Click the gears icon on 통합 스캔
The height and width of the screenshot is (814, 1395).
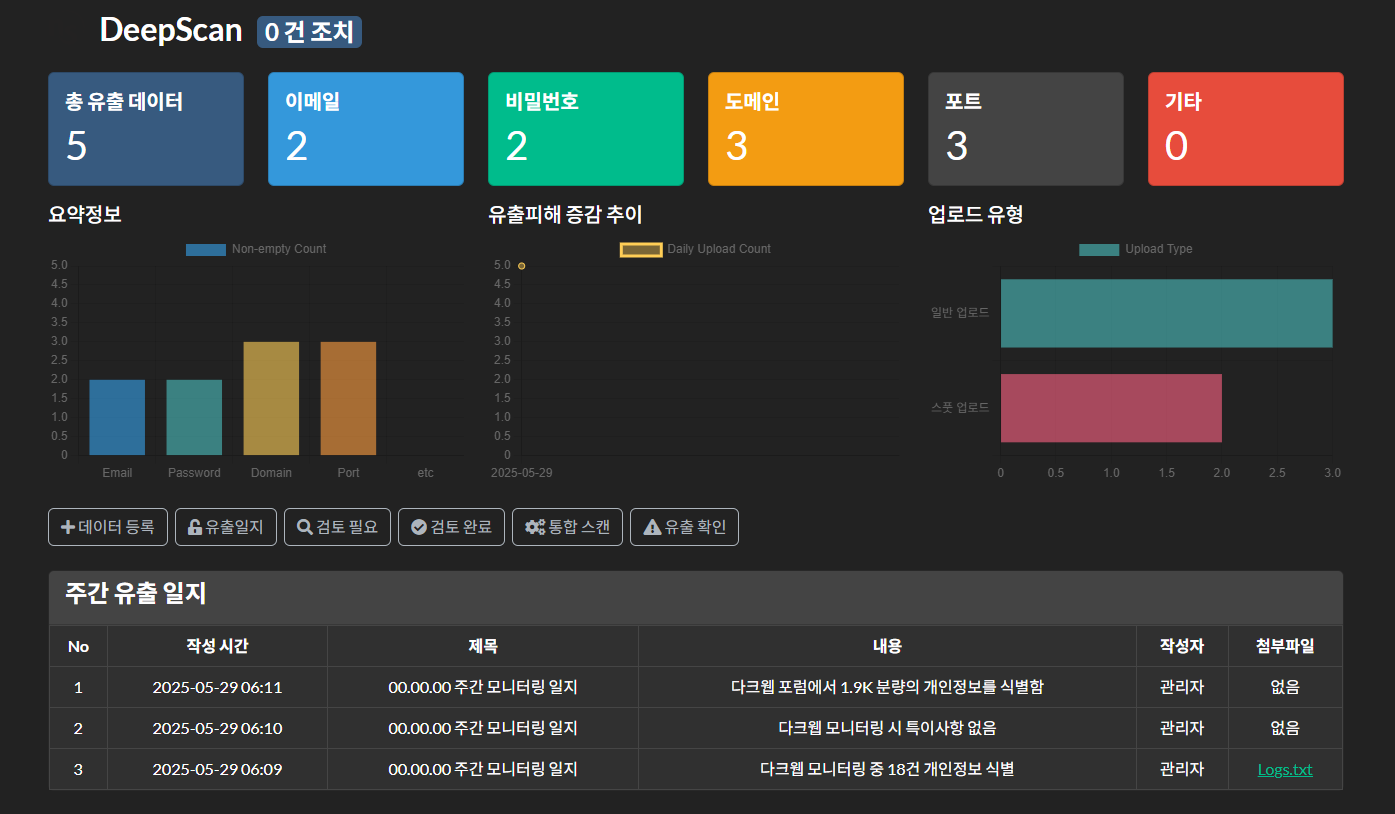click(x=535, y=527)
